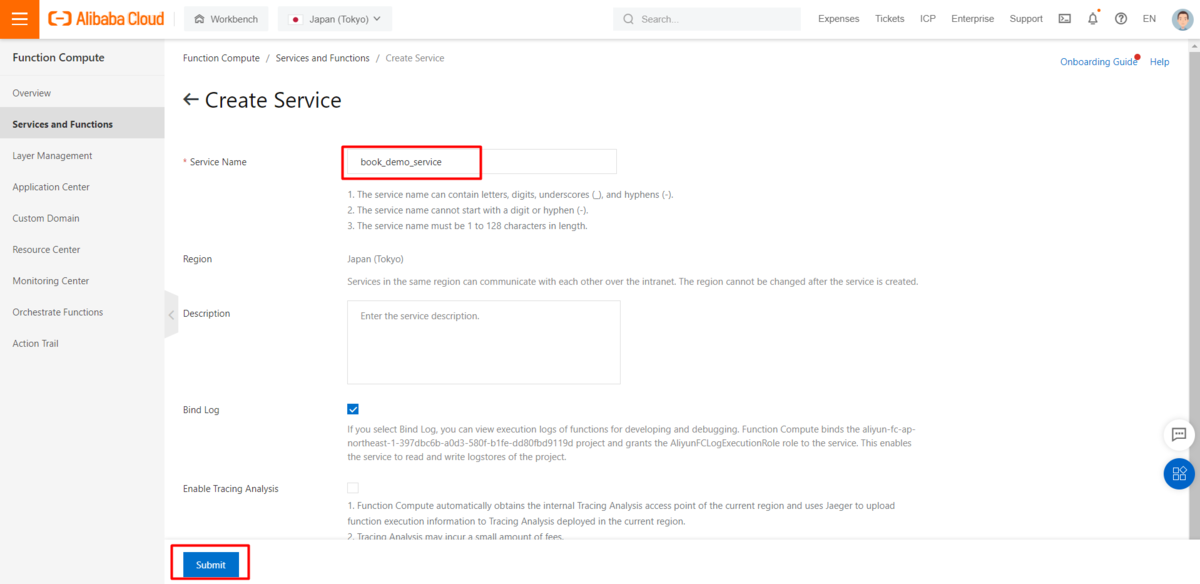Click the Description text area
Viewport: 1200px width, 584px height.
coord(484,342)
